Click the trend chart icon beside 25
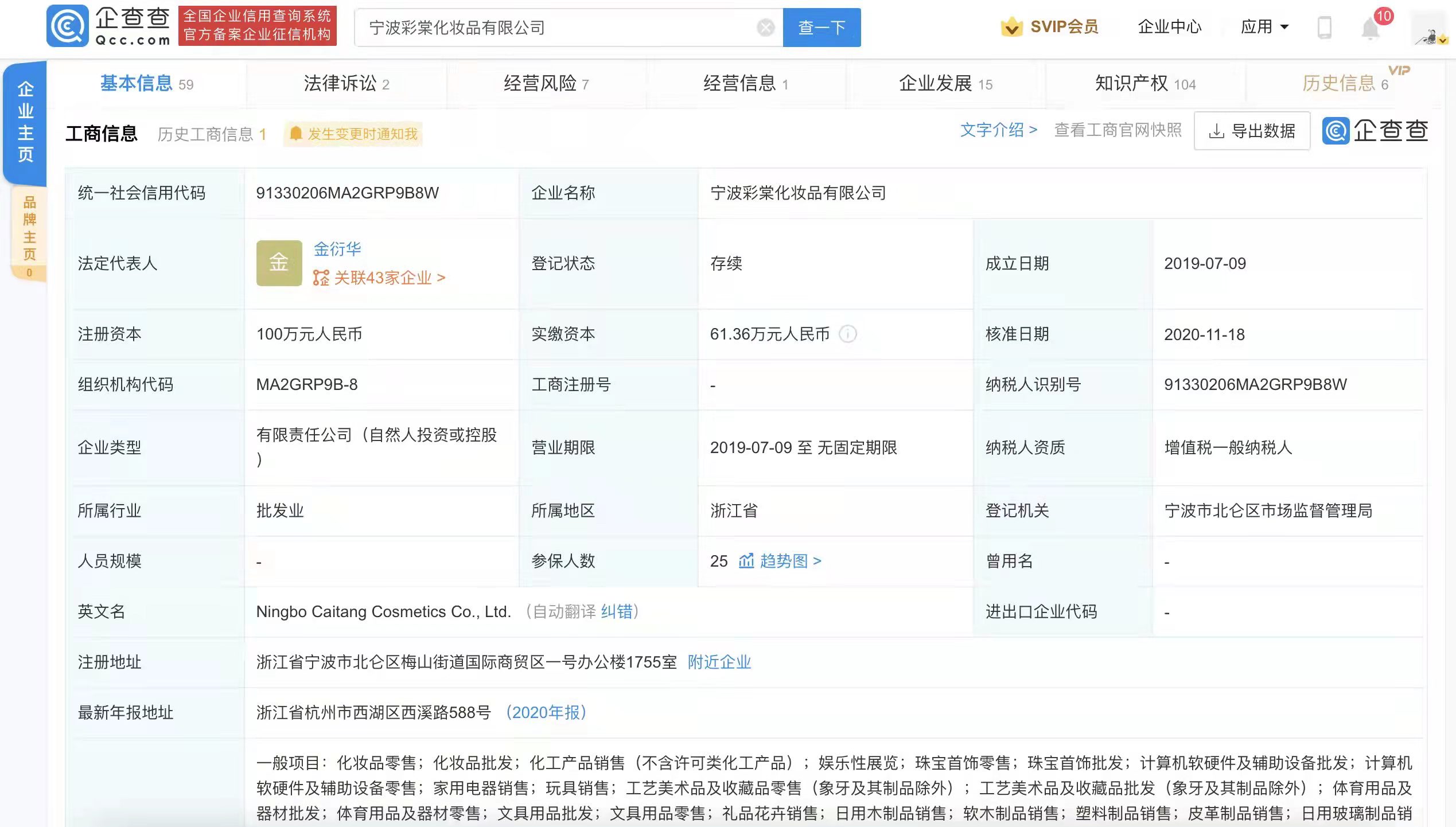Screen dimensions: 1456x827 pyautogui.click(x=746, y=560)
